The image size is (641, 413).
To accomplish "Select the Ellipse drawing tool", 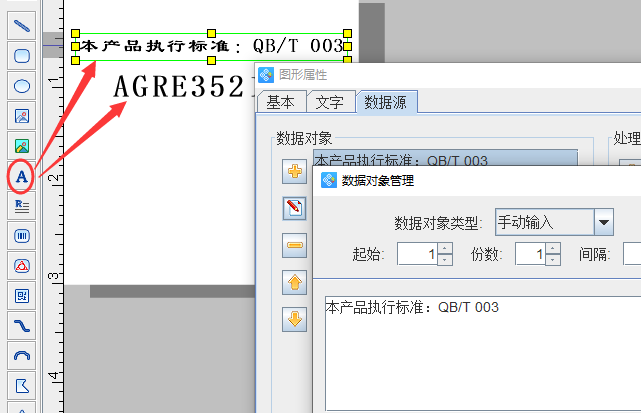I will pos(21,85).
